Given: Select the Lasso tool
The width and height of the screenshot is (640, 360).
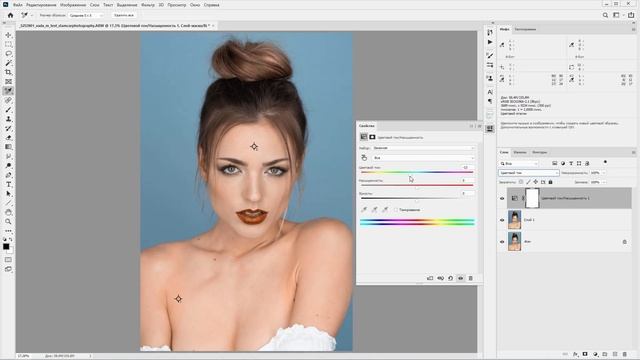Looking at the screenshot, I should point(8,53).
